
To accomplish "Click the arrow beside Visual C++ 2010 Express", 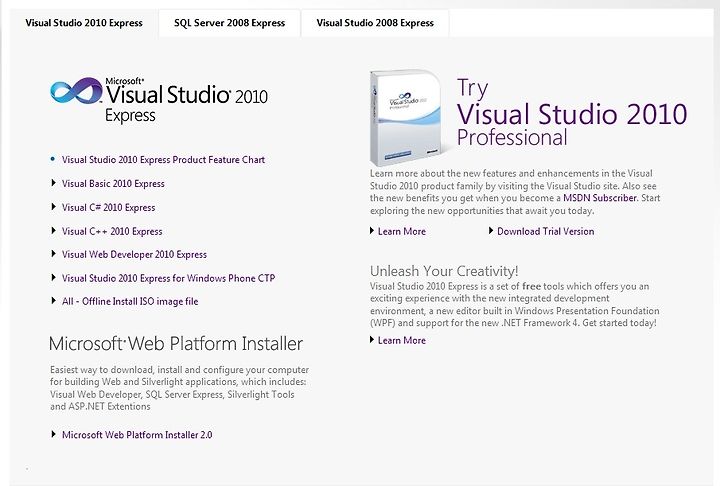I will (x=53, y=231).
